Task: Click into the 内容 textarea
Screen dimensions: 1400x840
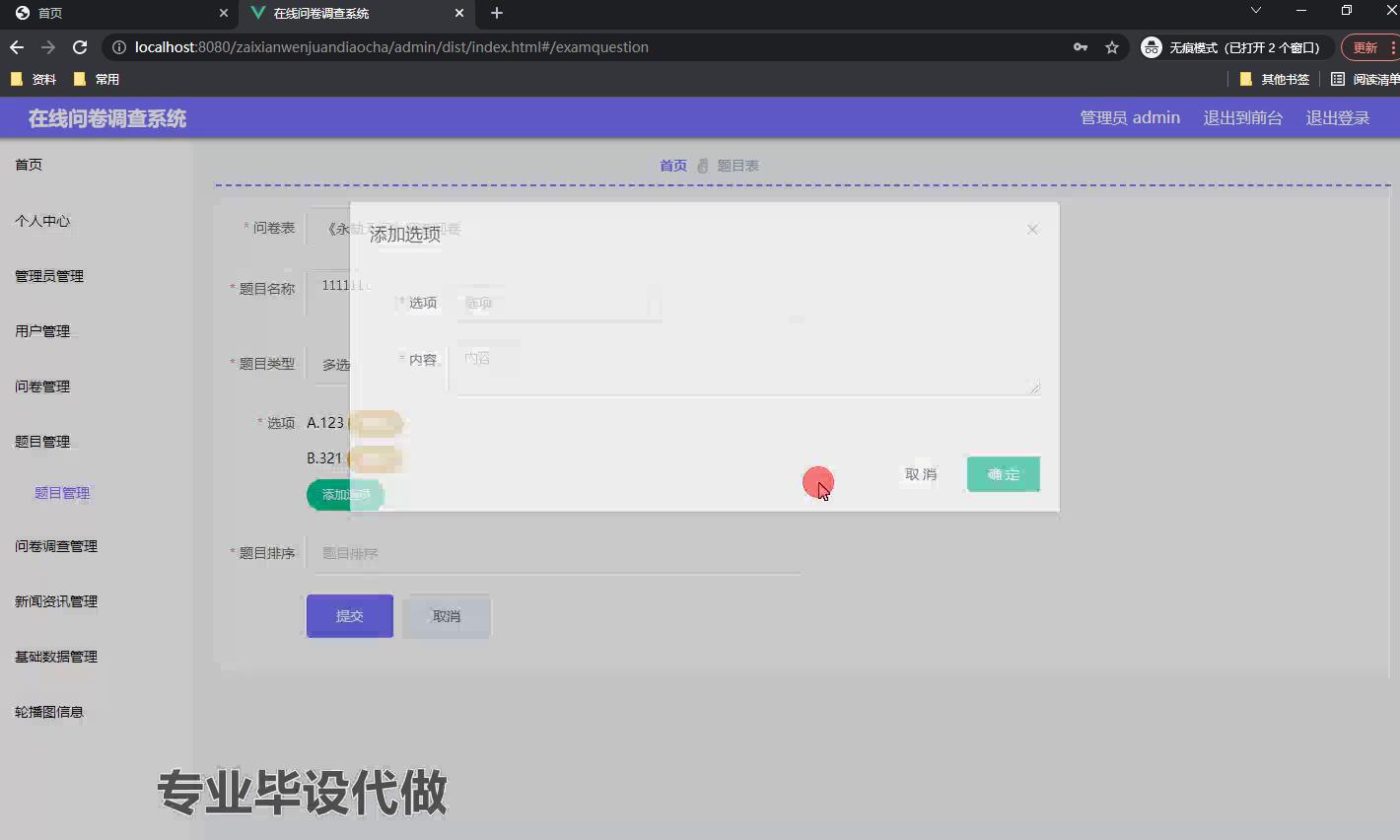Action: tap(743, 370)
